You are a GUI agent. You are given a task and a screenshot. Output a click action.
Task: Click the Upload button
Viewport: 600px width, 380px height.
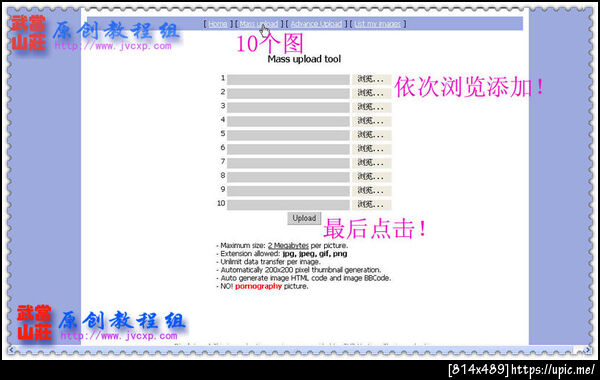coord(304,218)
